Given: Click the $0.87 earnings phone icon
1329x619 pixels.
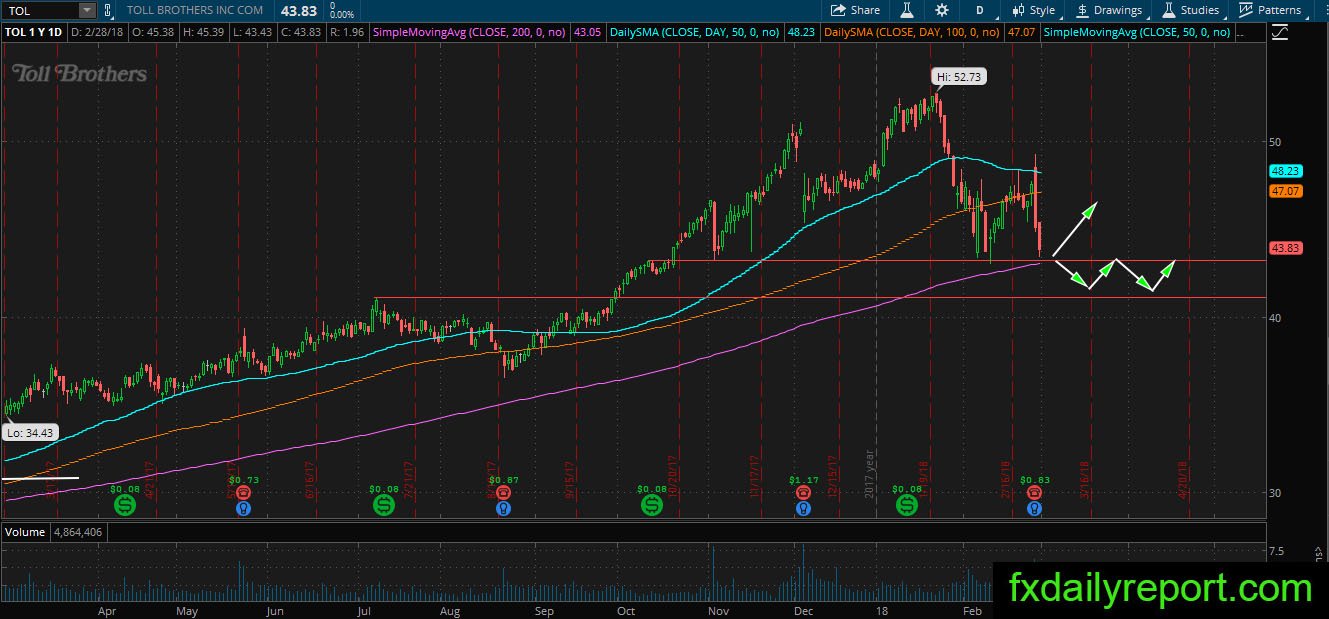Looking at the screenshot, I should [x=503, y=493].
